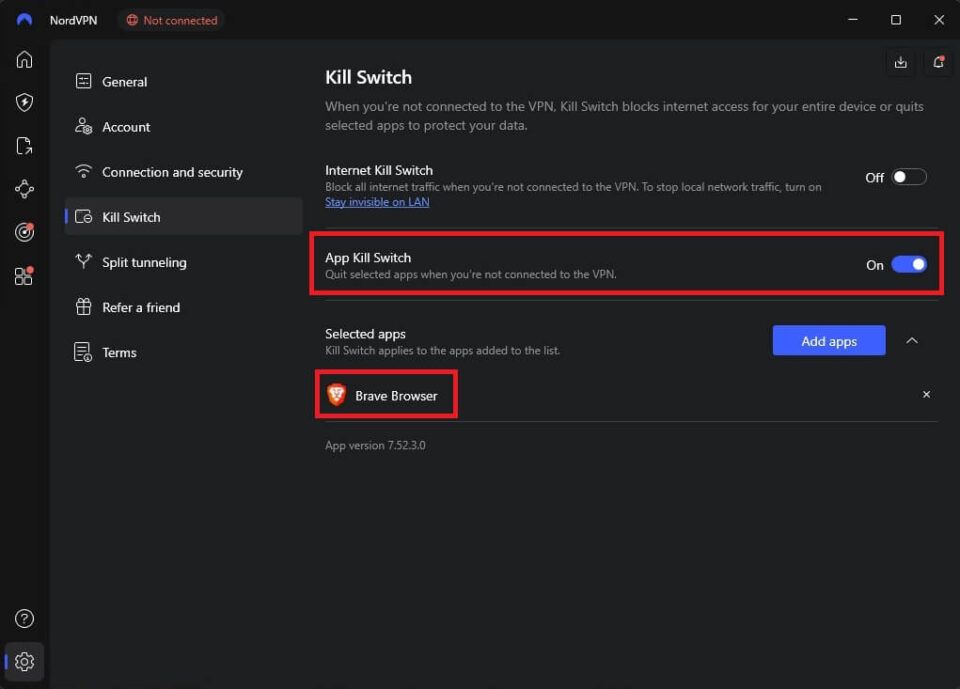Click the Account user icon
Image resolution: width=960 pixels, height=689 pixels.
(84, 126)
